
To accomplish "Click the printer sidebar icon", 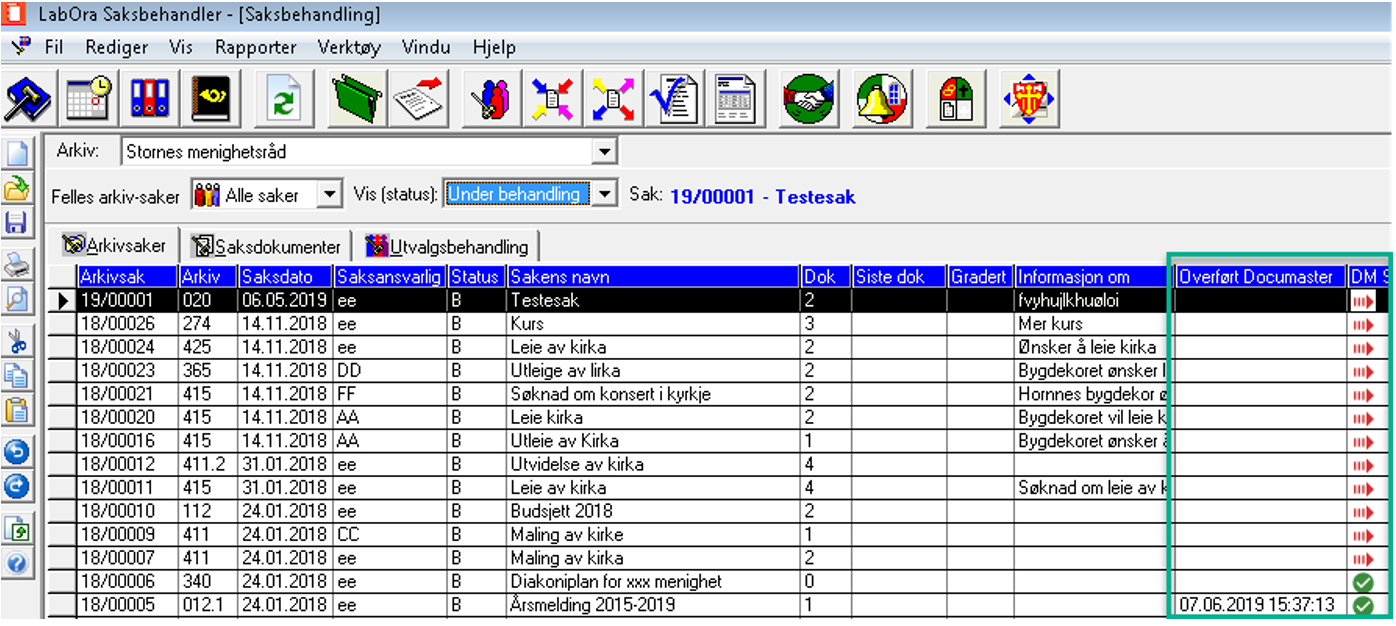I will (17, 264).
